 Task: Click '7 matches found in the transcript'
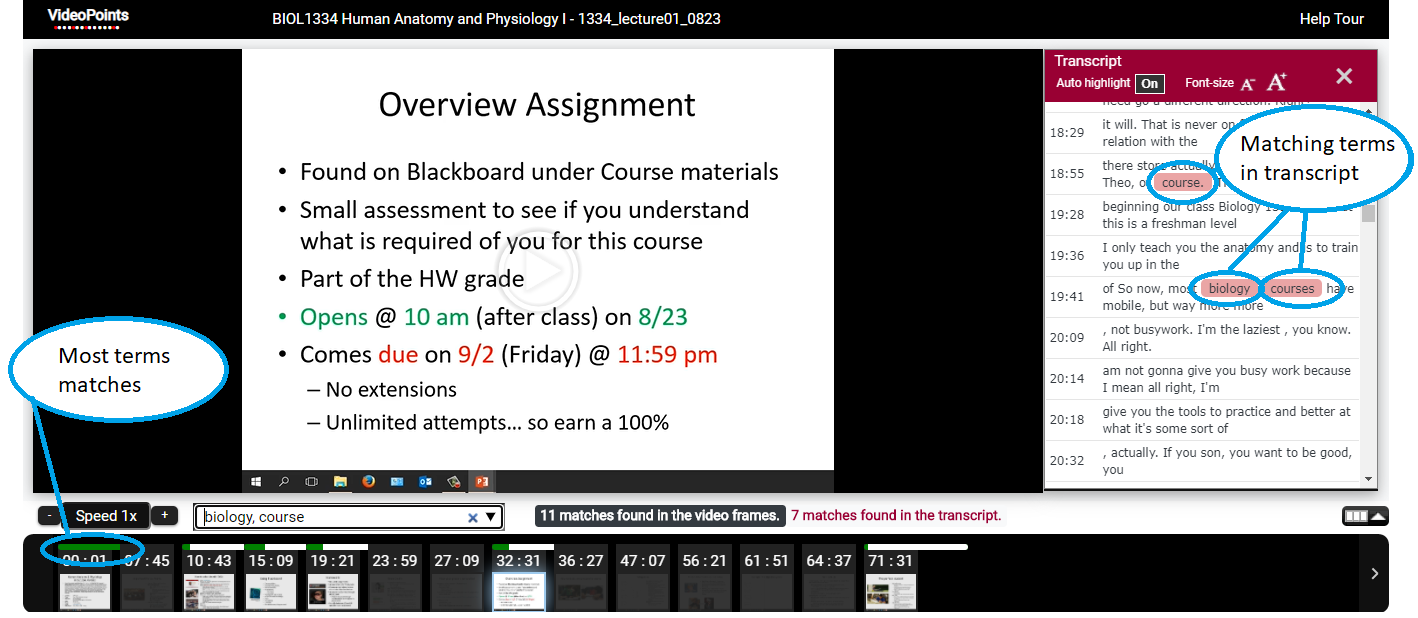[x=896, y=516]
